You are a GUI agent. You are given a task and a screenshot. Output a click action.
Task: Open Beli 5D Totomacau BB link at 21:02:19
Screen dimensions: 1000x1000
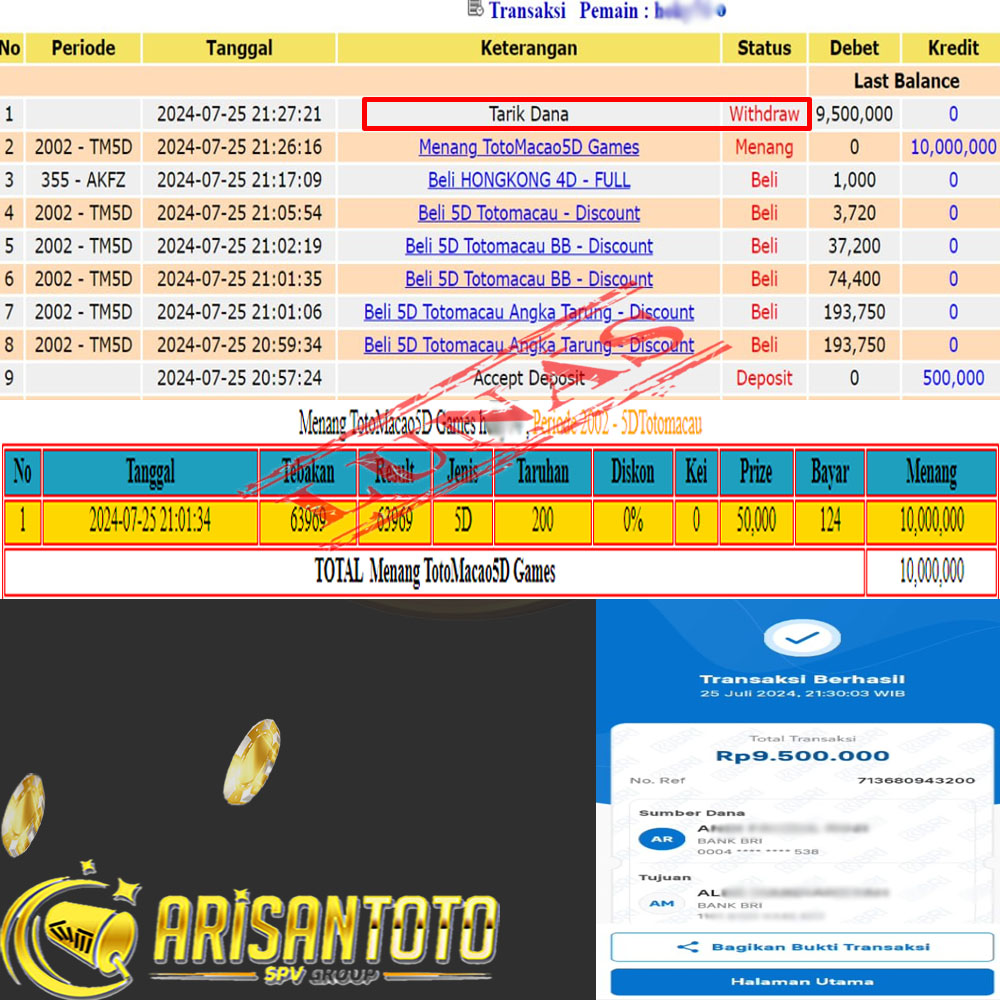[x=529, y=246]
